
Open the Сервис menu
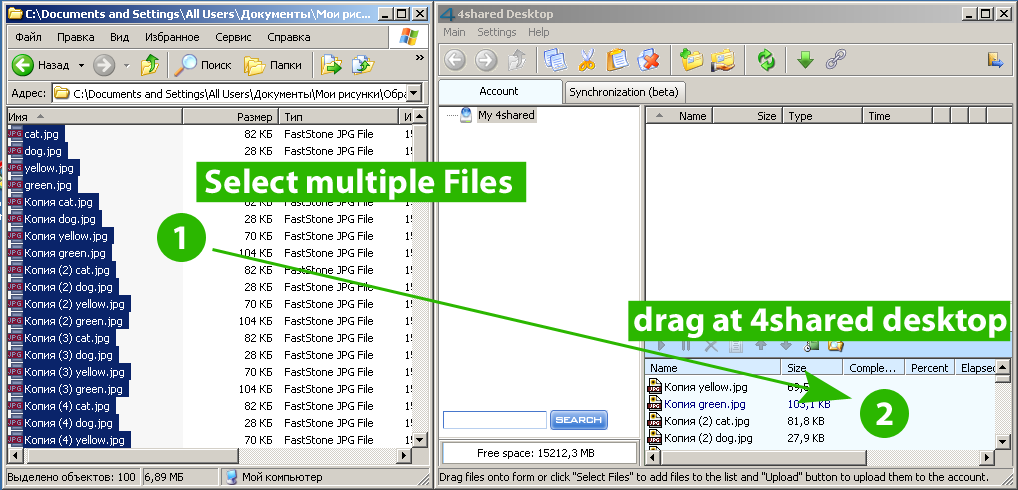[234, 37]
